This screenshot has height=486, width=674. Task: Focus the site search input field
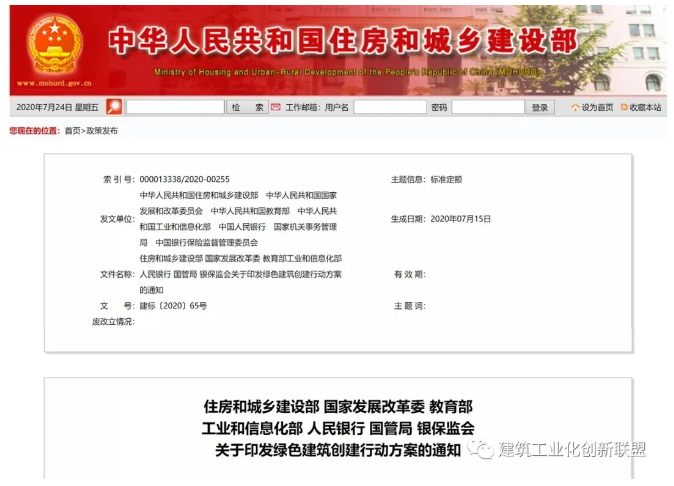175,107
